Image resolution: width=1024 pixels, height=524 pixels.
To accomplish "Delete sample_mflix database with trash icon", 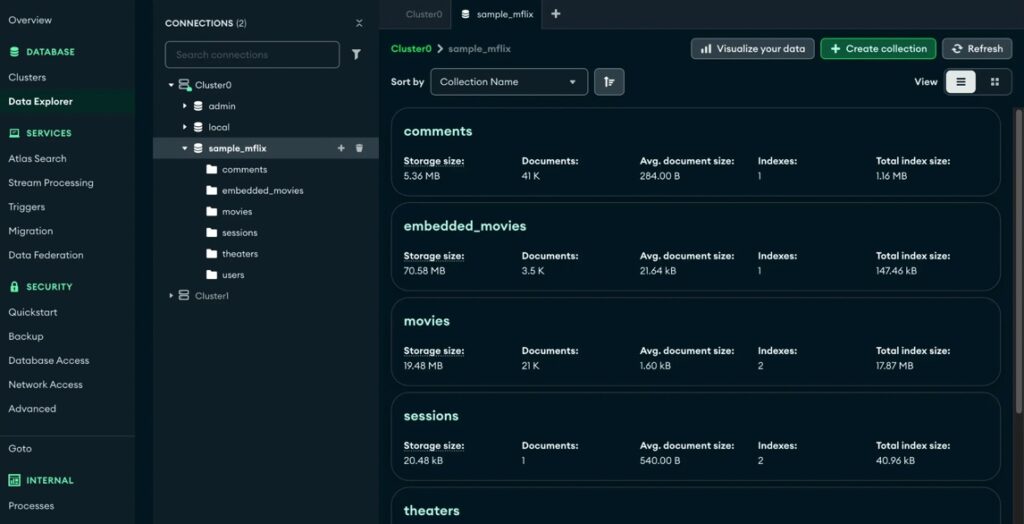I will pos(359,148).
